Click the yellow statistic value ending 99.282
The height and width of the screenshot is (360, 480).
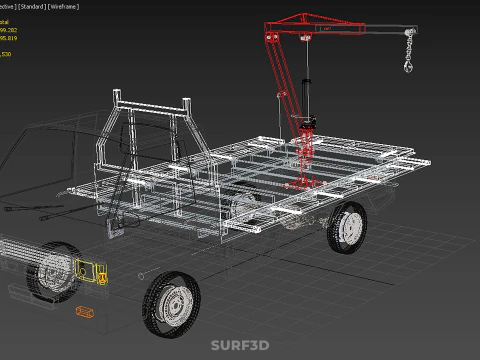tap(8, 30)
